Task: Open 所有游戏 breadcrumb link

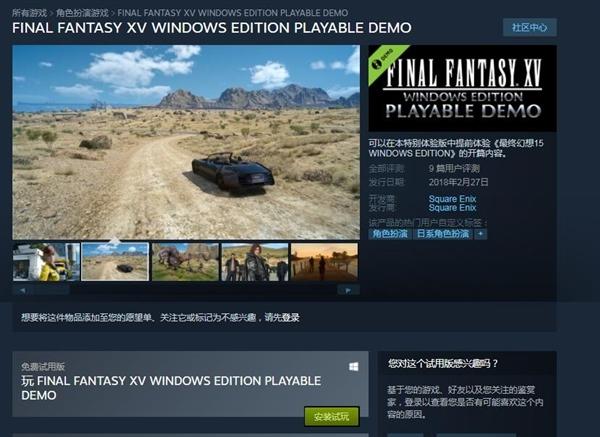Action: (29, 13)
